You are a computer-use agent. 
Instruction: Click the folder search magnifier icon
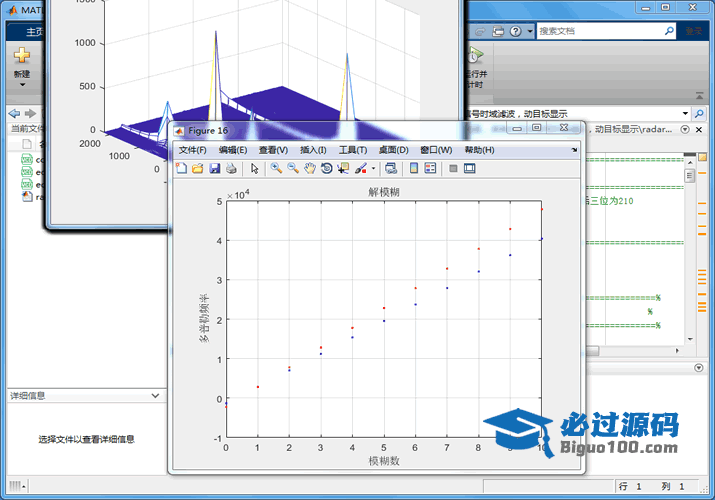[x=699, y=113]
